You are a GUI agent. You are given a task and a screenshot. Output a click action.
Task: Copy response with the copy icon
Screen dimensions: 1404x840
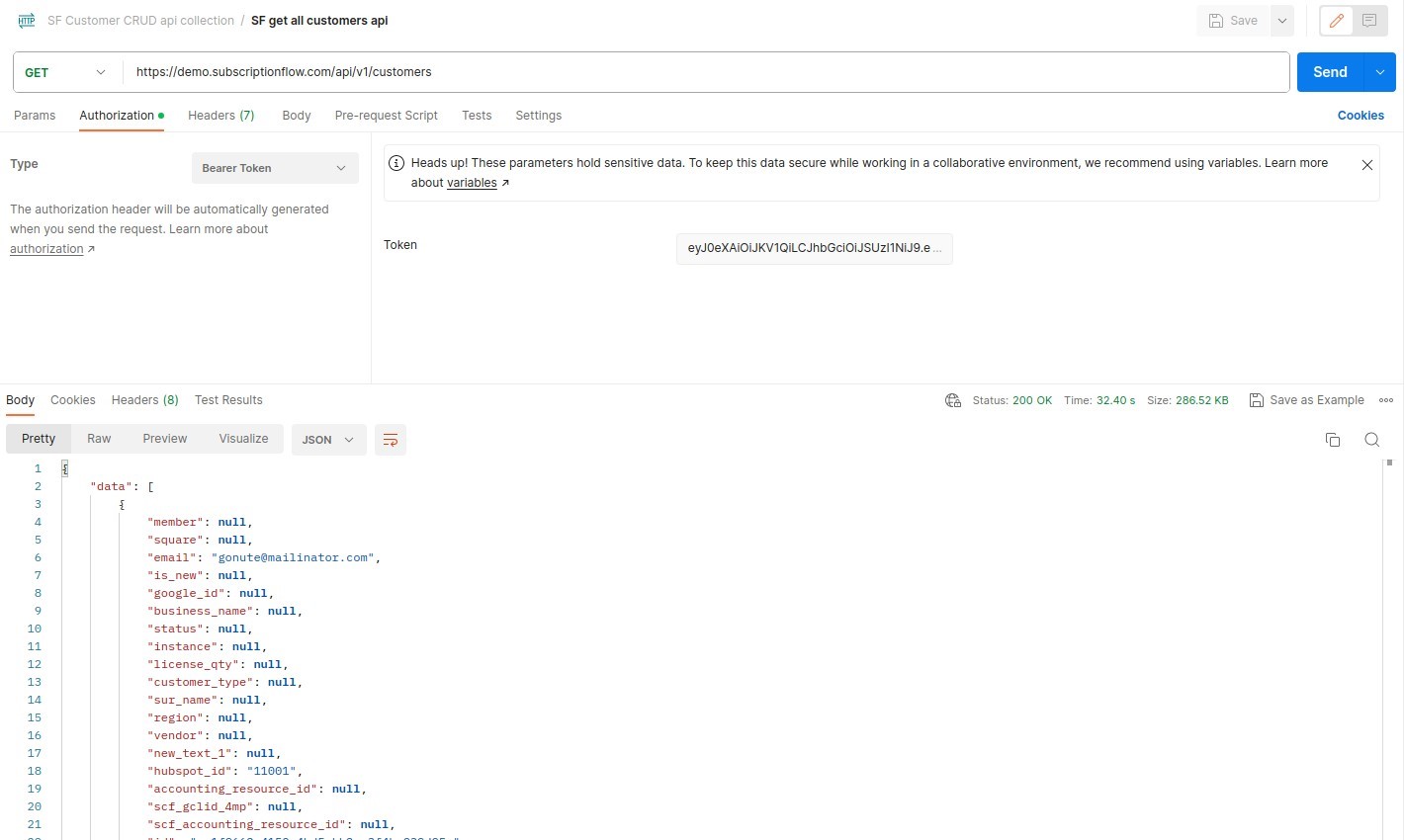click(1333, 440)
